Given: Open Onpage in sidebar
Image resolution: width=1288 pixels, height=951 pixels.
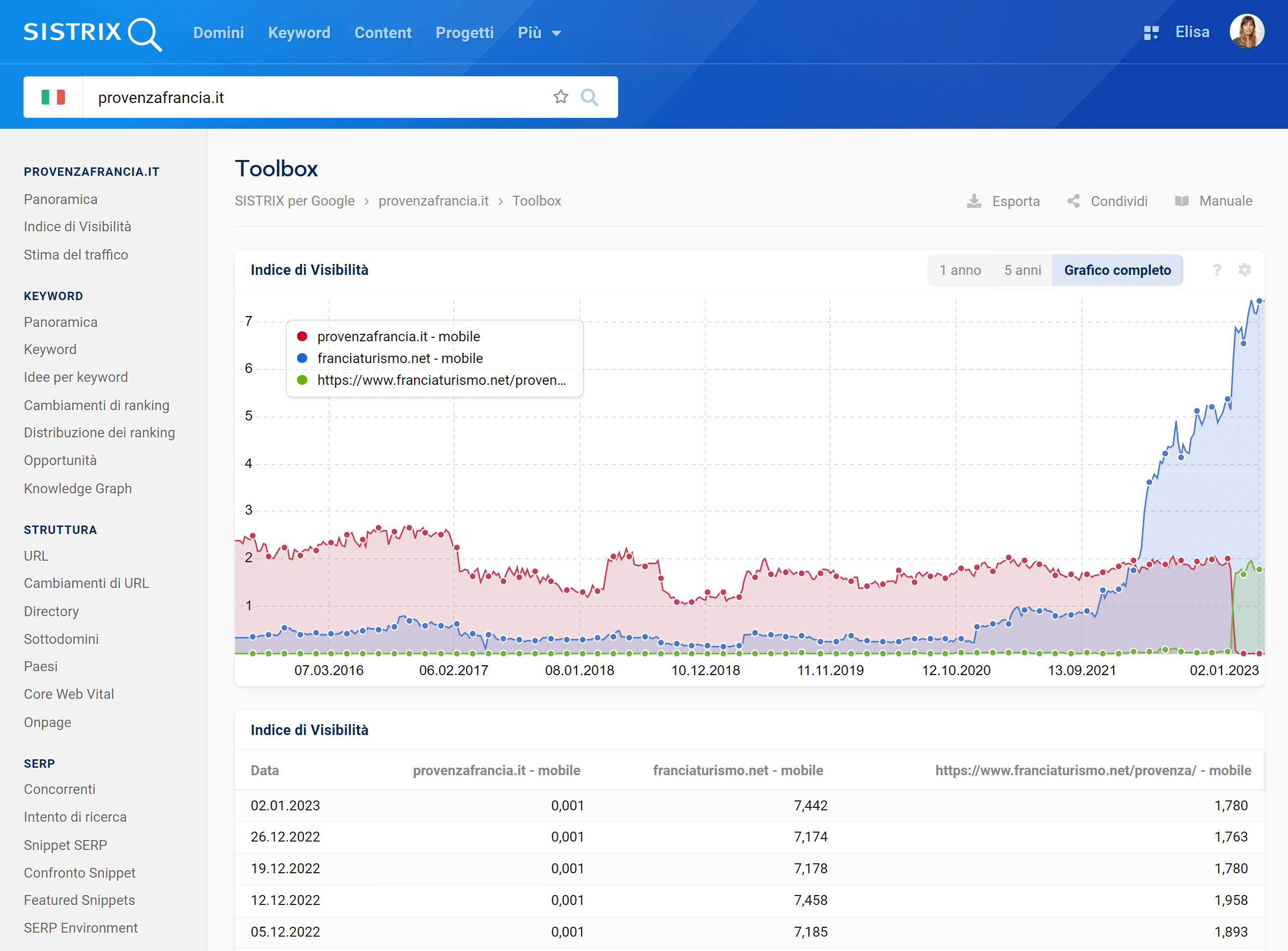Looking at the screenshot, I should pyautogui.click(x=48, y=723).
